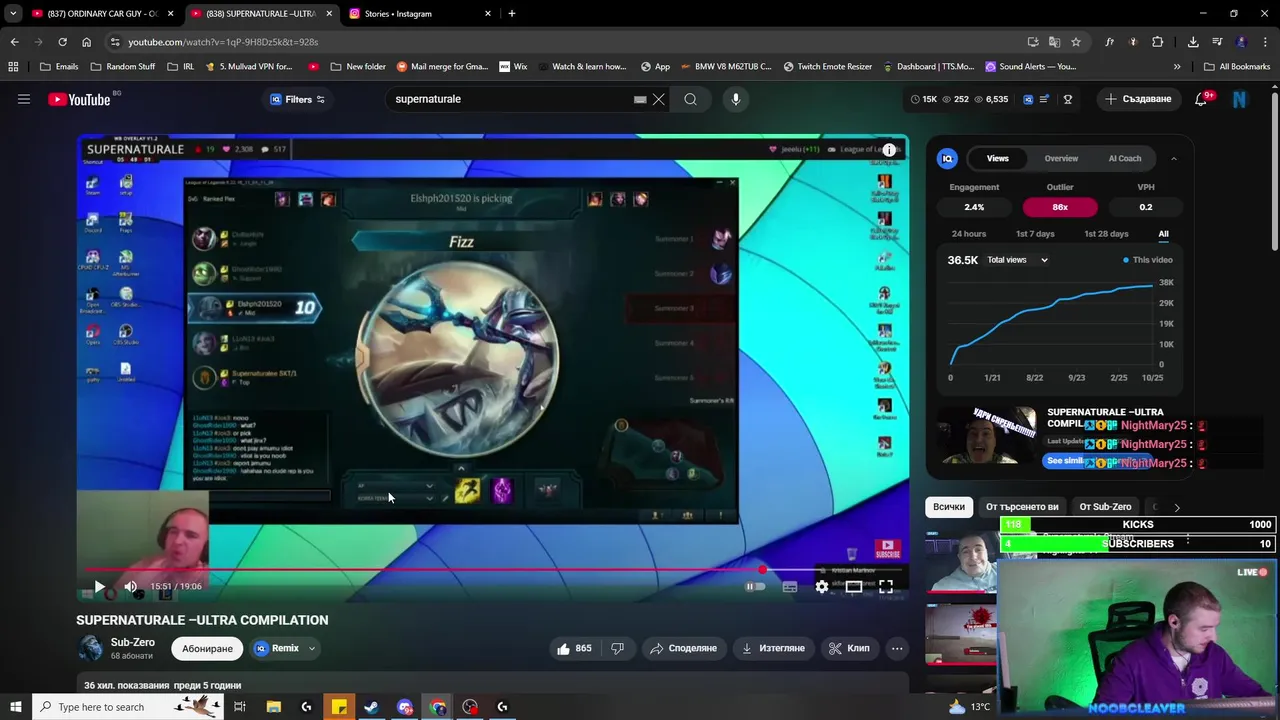The height and width of the screenshot is (720, 1280).
Task: Click the Outlier 86x badge
Action: coord(1060,207)
